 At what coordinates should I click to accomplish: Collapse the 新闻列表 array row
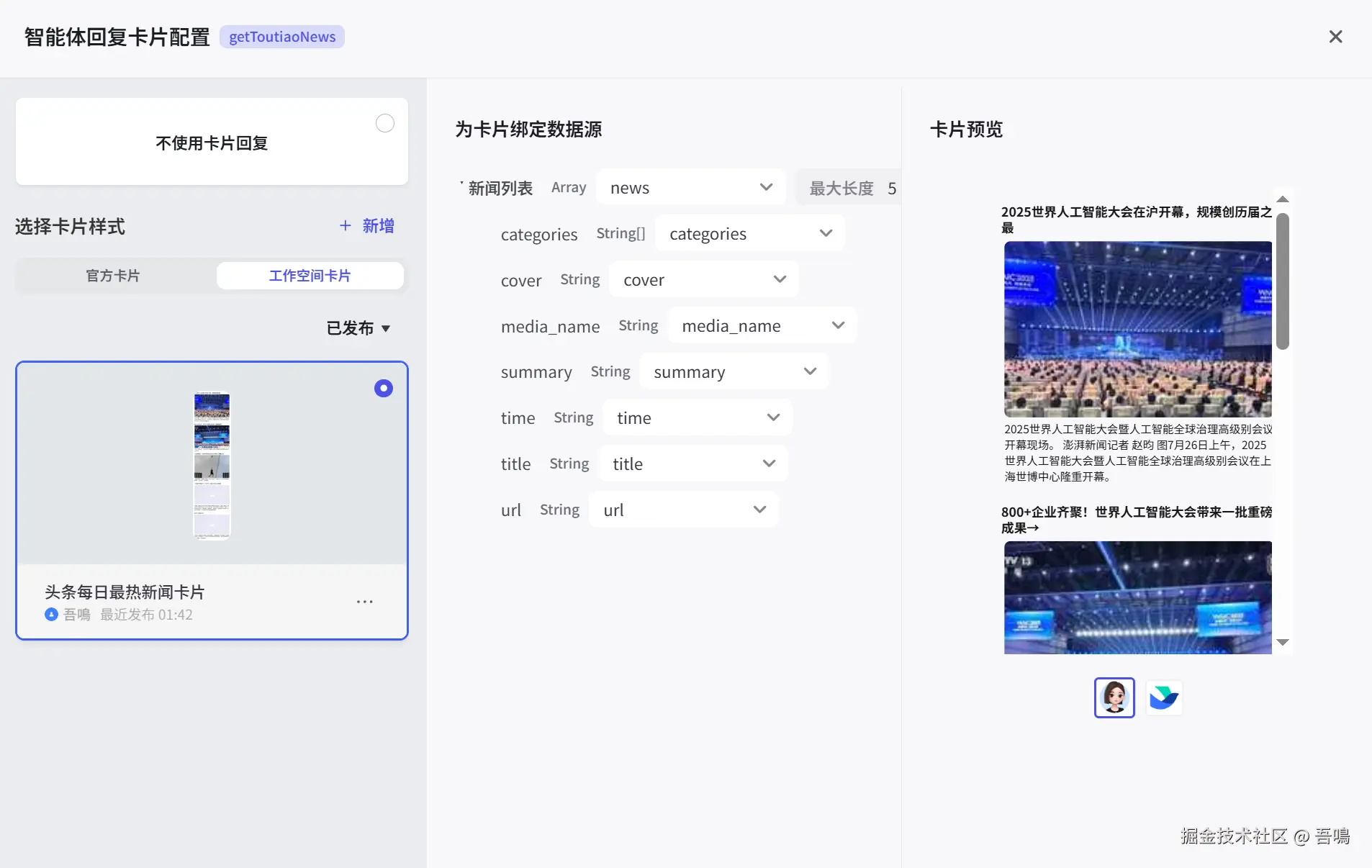(x=462, y=184)
